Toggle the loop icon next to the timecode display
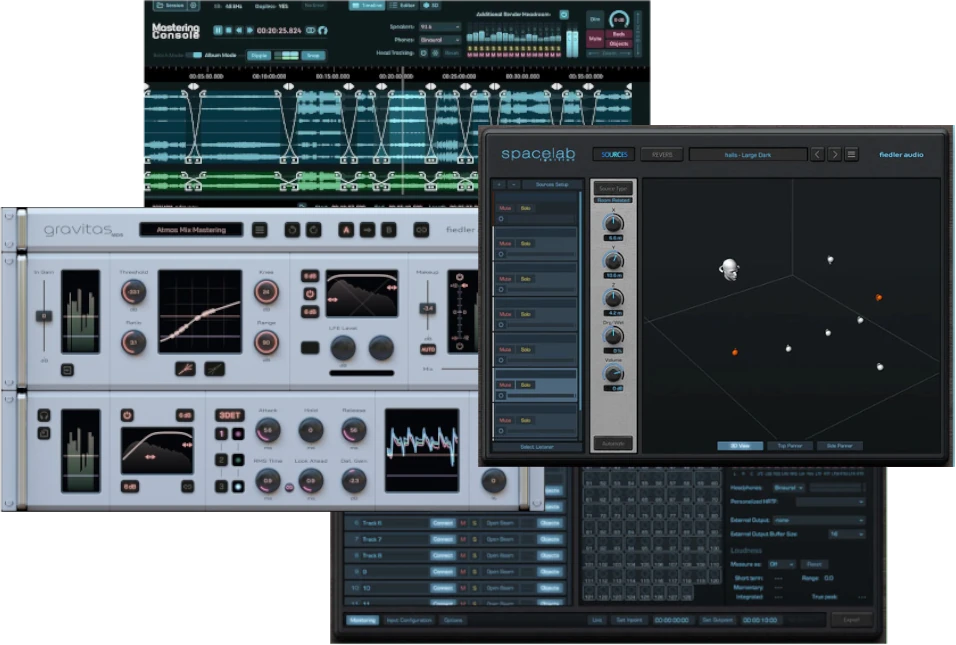This screenshot has width=956, height=645. 309,31
